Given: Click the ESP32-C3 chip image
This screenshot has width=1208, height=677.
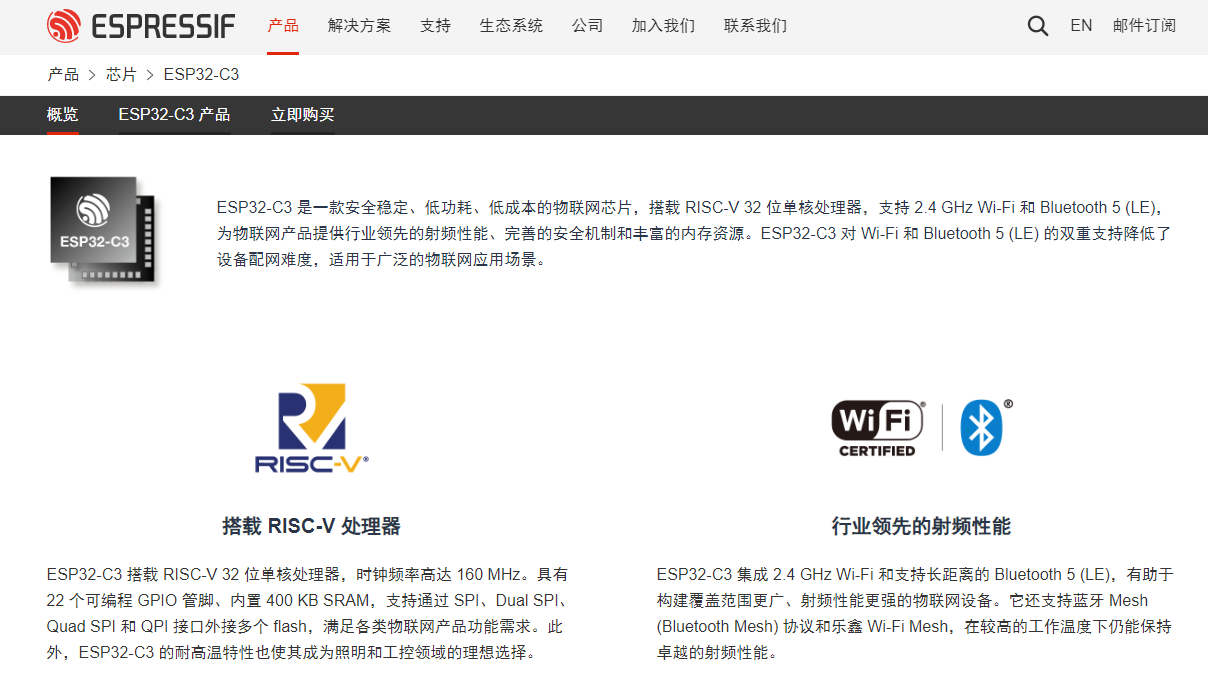Looking at the screenshot, I should (104, 233).
